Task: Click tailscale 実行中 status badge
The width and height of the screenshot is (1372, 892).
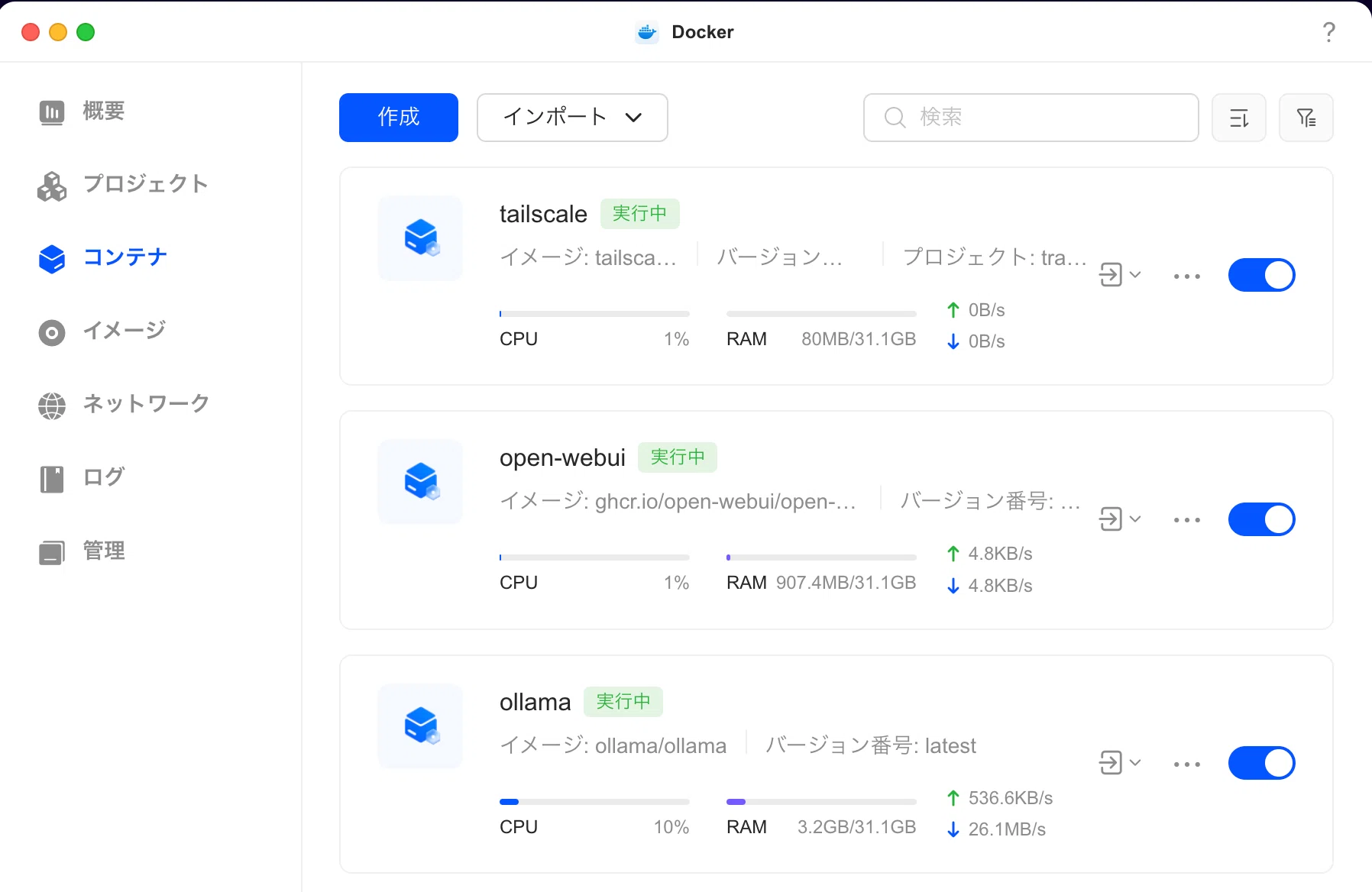Action: 640,214
